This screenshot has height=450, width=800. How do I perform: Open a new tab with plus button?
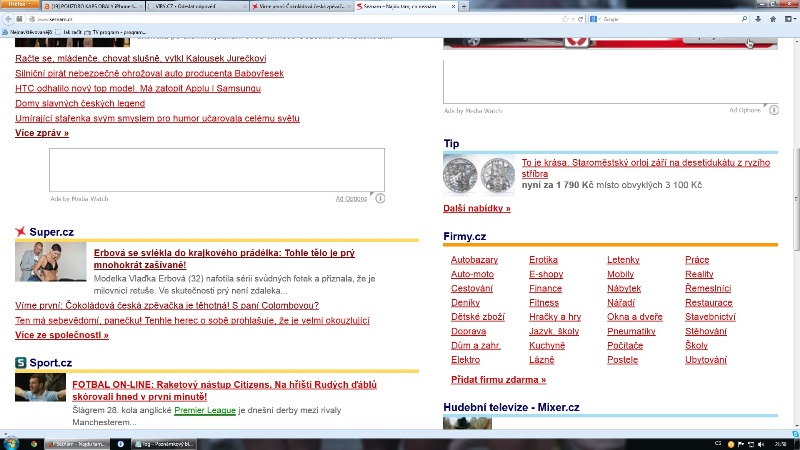click(464, 6)
